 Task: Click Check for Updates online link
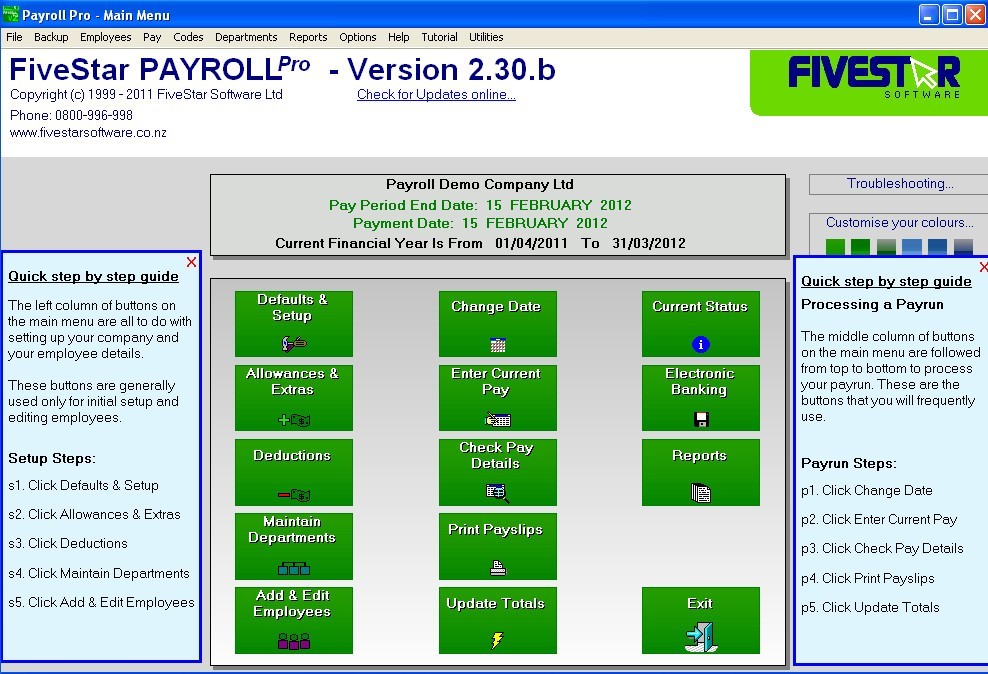[436, 94]
